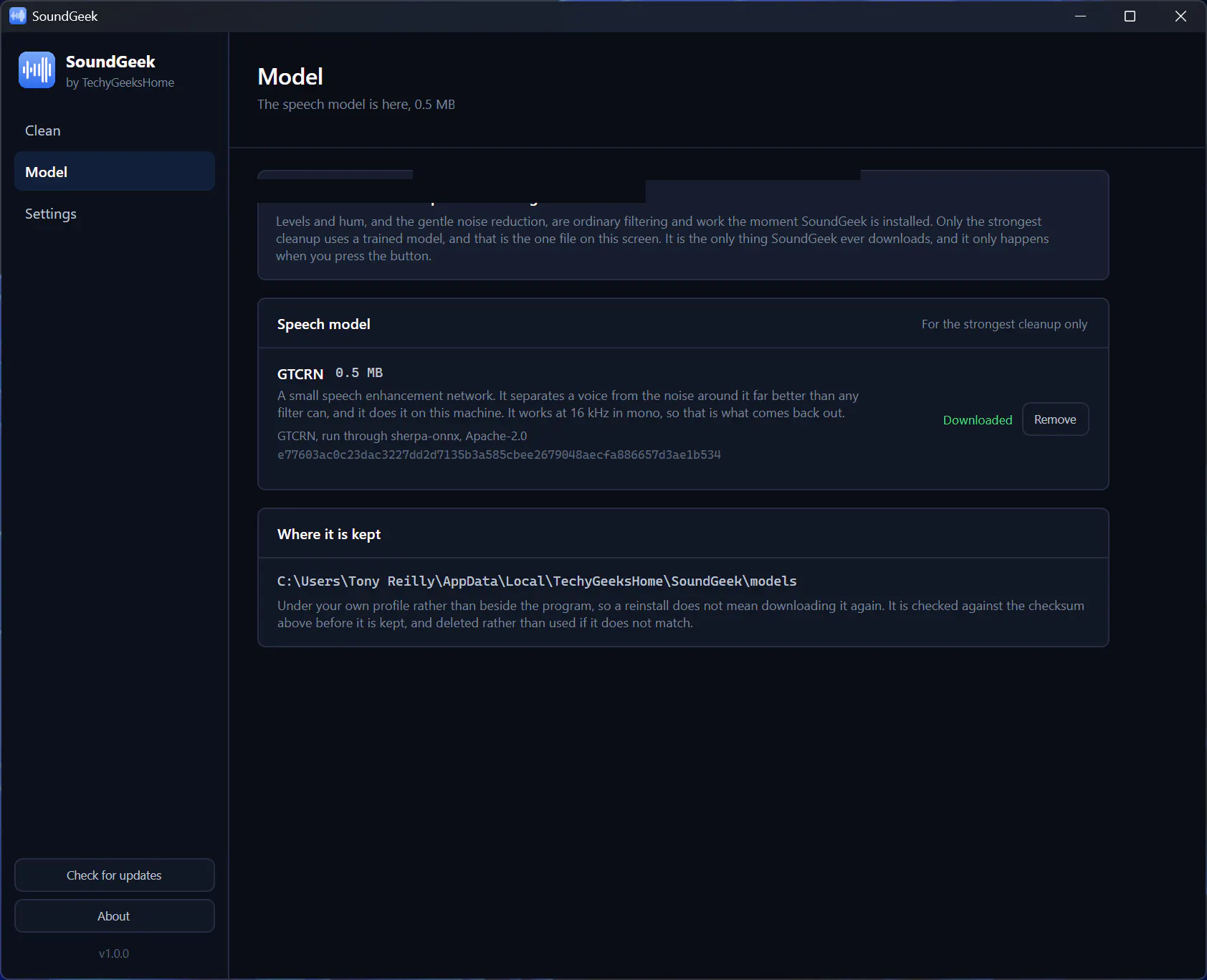
Task: Remove the downloaded GTCRN model
Action: pos(1055,419)
